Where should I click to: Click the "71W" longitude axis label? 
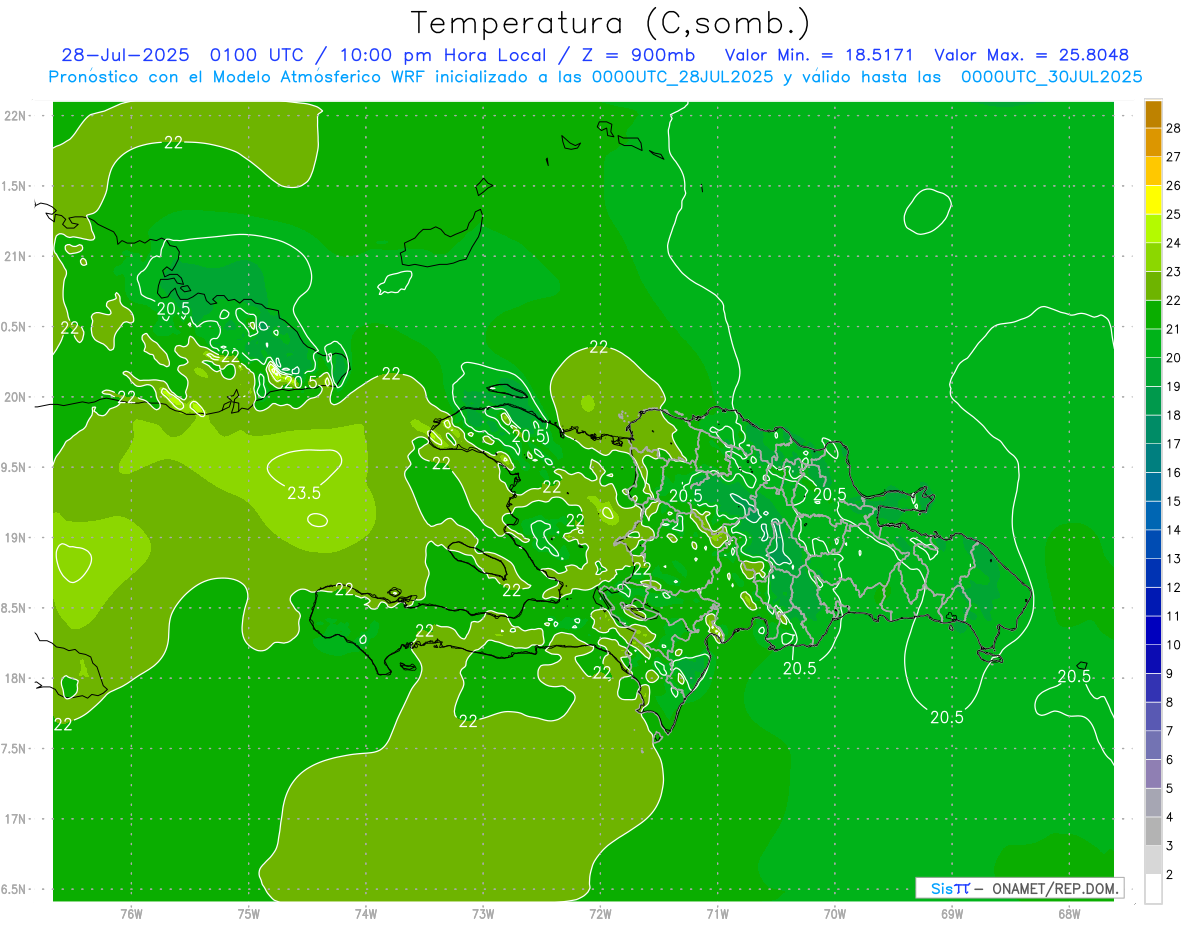(717, 914)
